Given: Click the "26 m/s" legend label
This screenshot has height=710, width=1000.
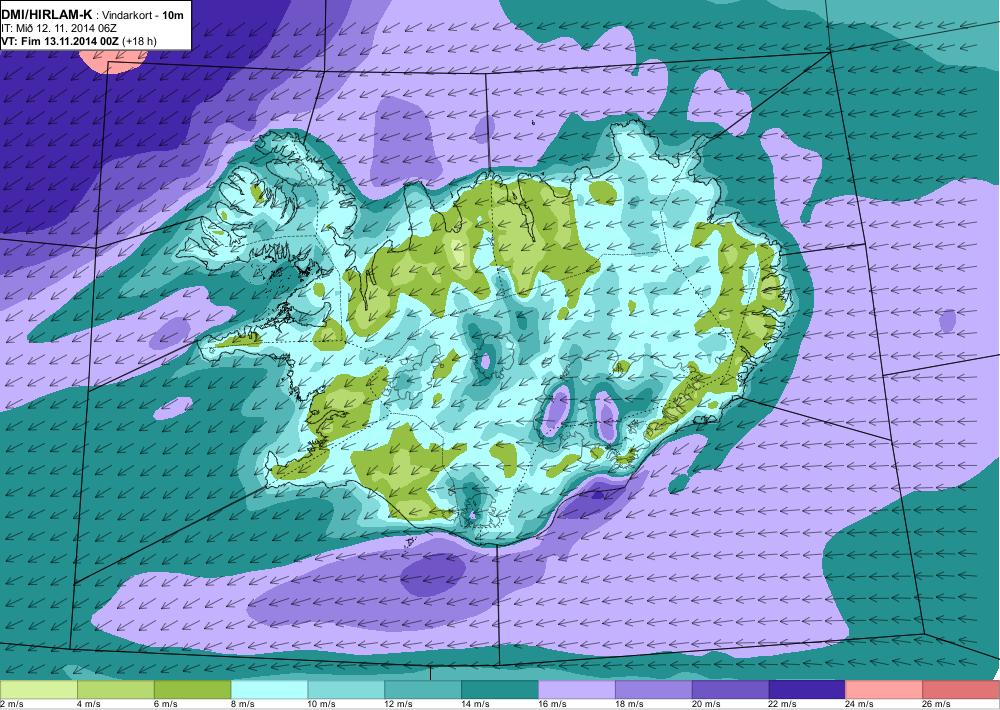Looking at the screenshot, I should (937, 704).
